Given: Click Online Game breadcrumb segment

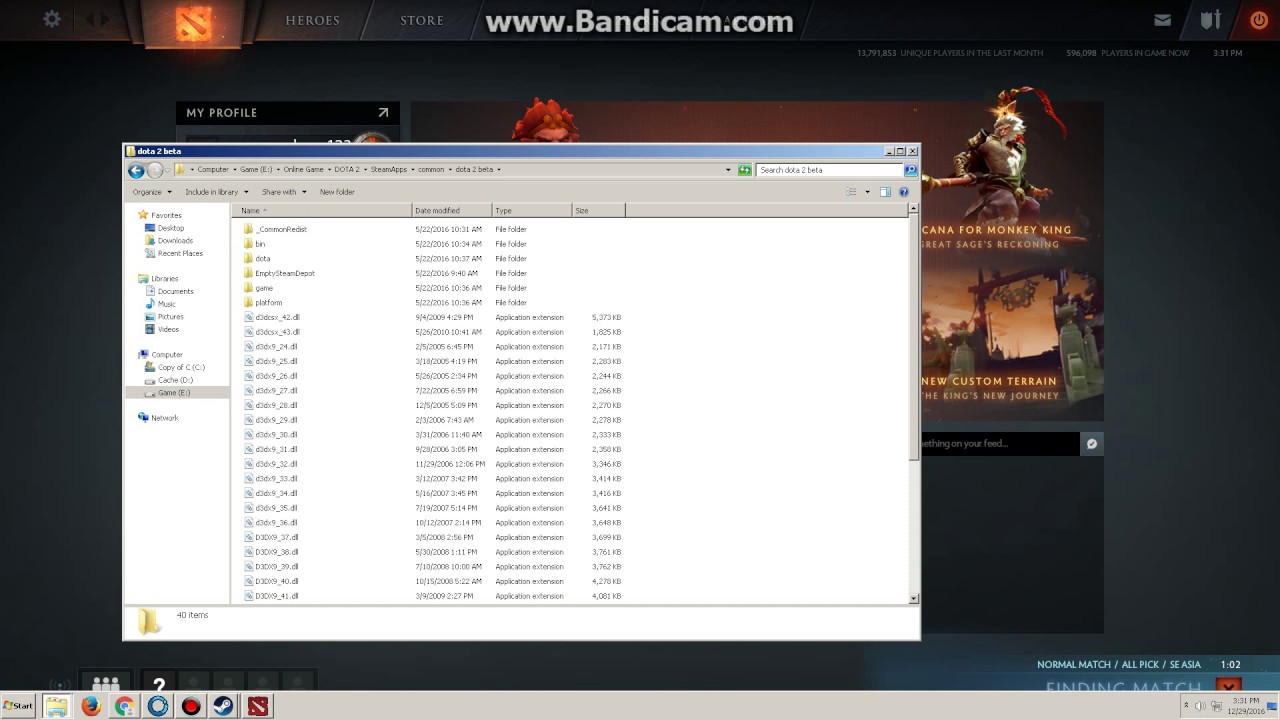Looking at the screenshot, I should point(303,170).
